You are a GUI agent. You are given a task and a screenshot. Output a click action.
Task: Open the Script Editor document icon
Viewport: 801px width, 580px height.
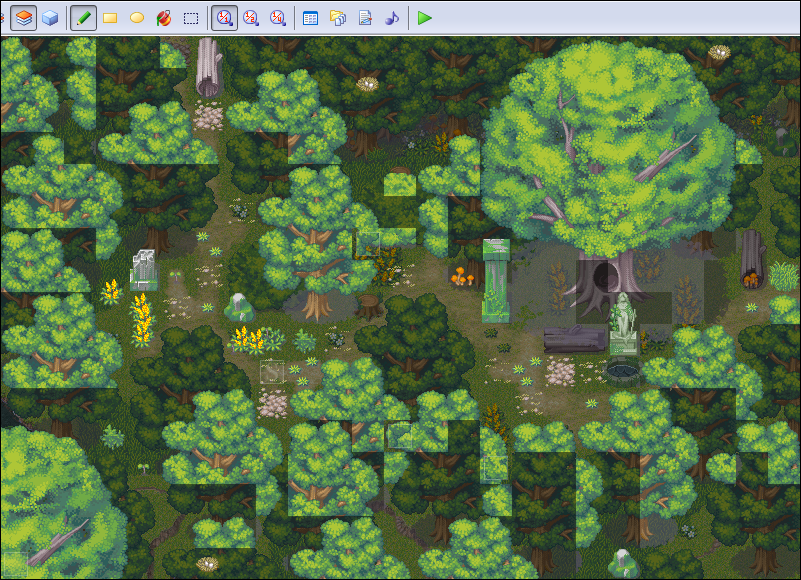(365, 18)
